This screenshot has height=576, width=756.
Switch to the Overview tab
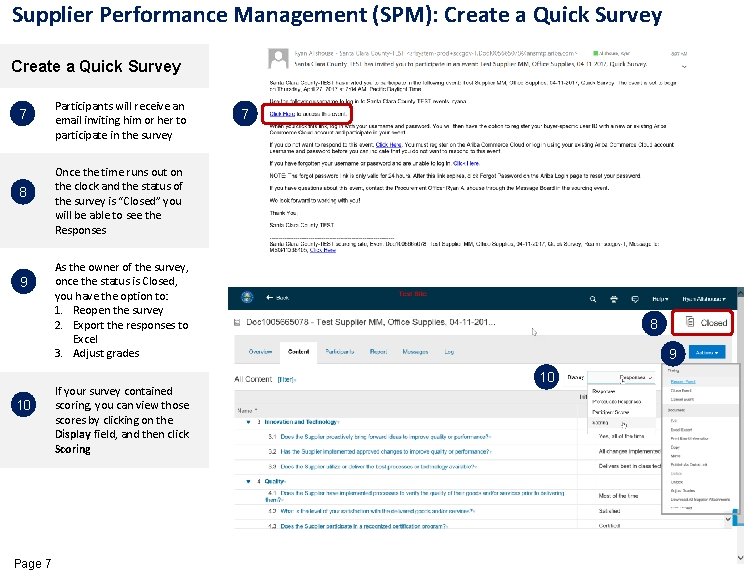click(260, 352)
